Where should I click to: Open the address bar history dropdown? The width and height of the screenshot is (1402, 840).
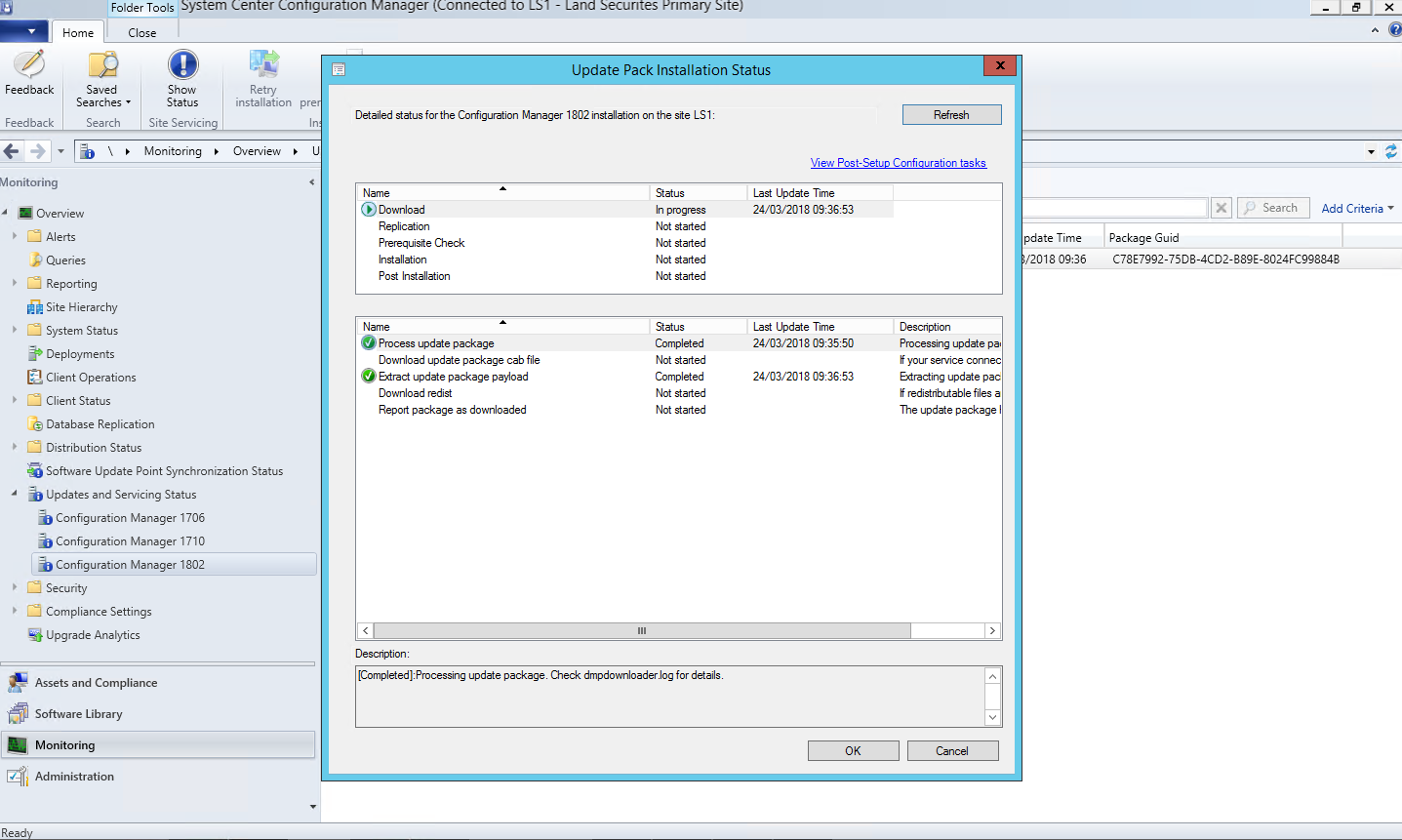[1371, 151]
